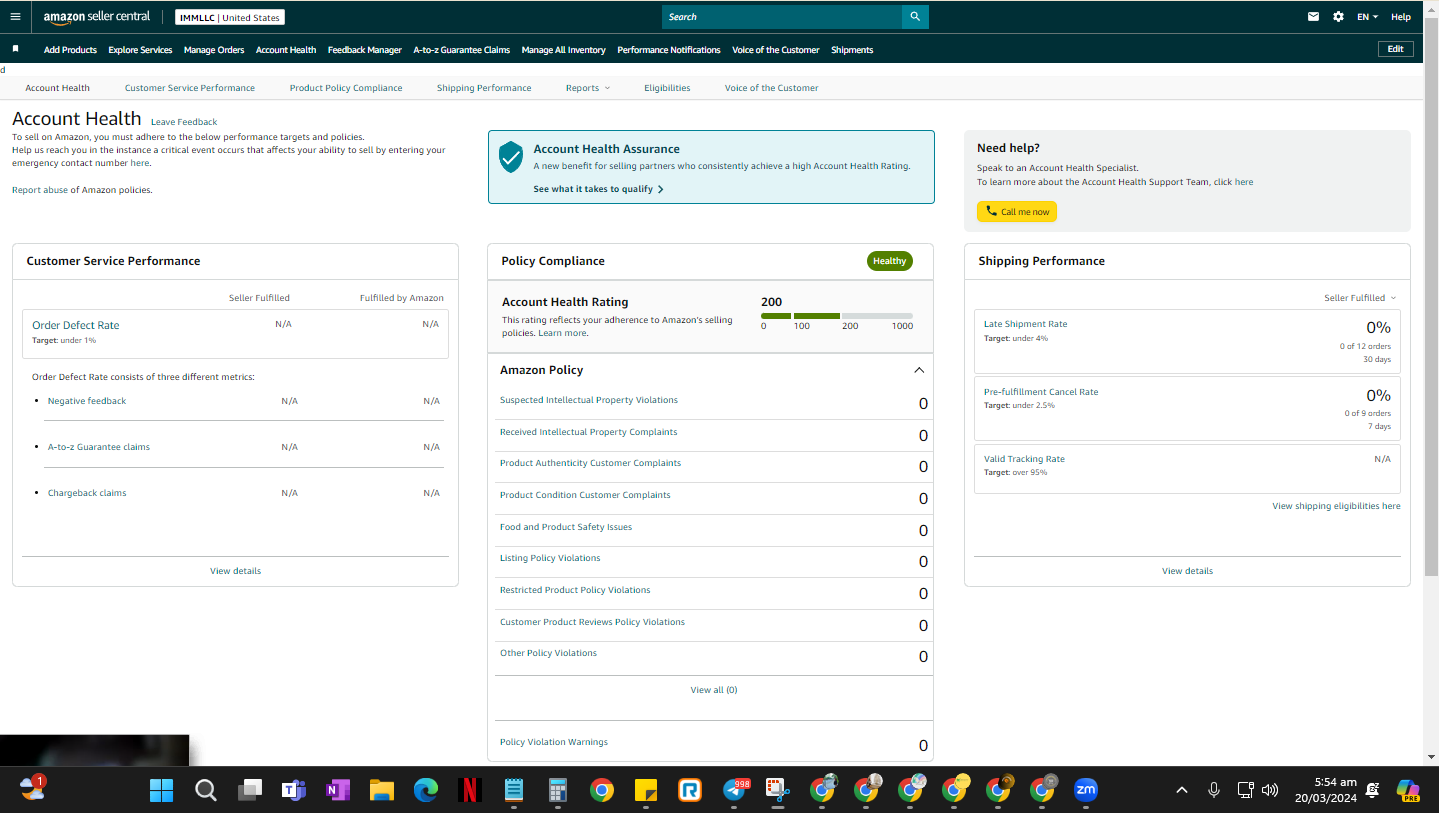
Task: Click the Call me now button
Action: pos(1017,212)
